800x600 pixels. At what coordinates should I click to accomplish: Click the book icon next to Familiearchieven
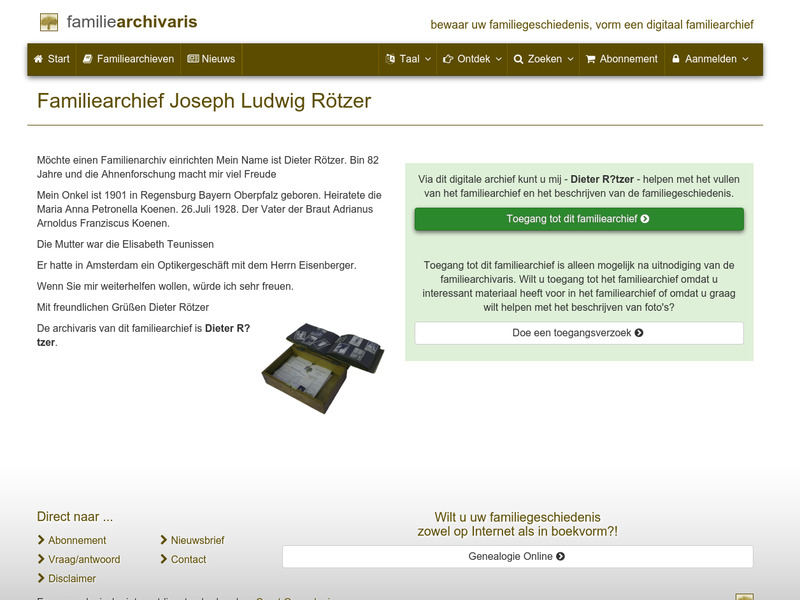click(x=88, y=59)
